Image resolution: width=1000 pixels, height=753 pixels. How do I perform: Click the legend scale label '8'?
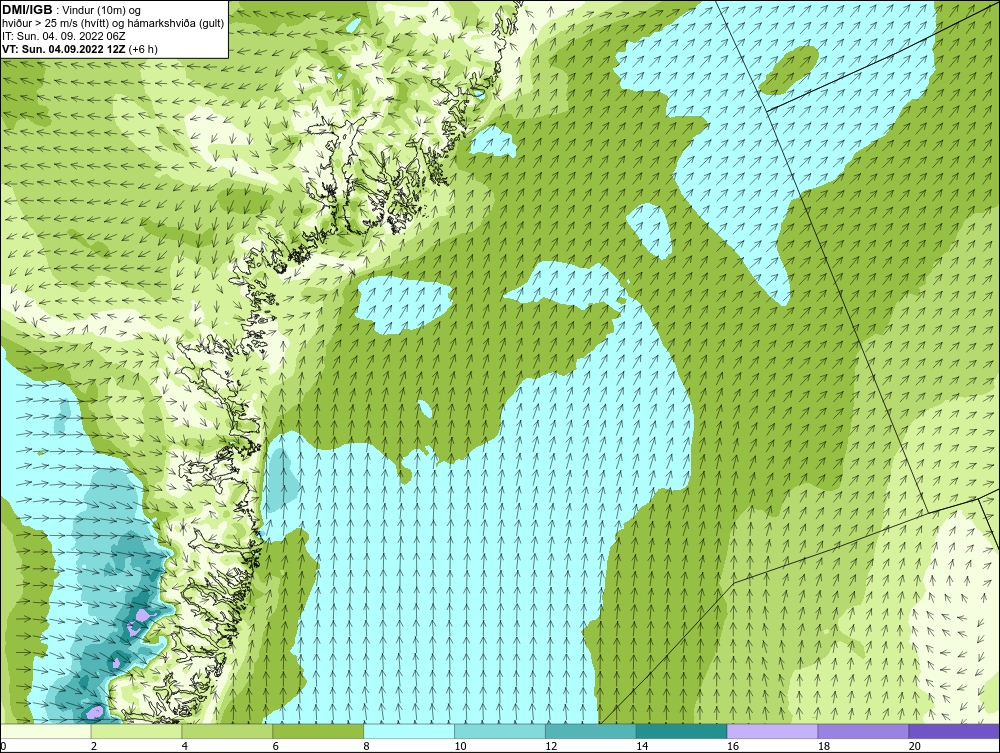367,746
